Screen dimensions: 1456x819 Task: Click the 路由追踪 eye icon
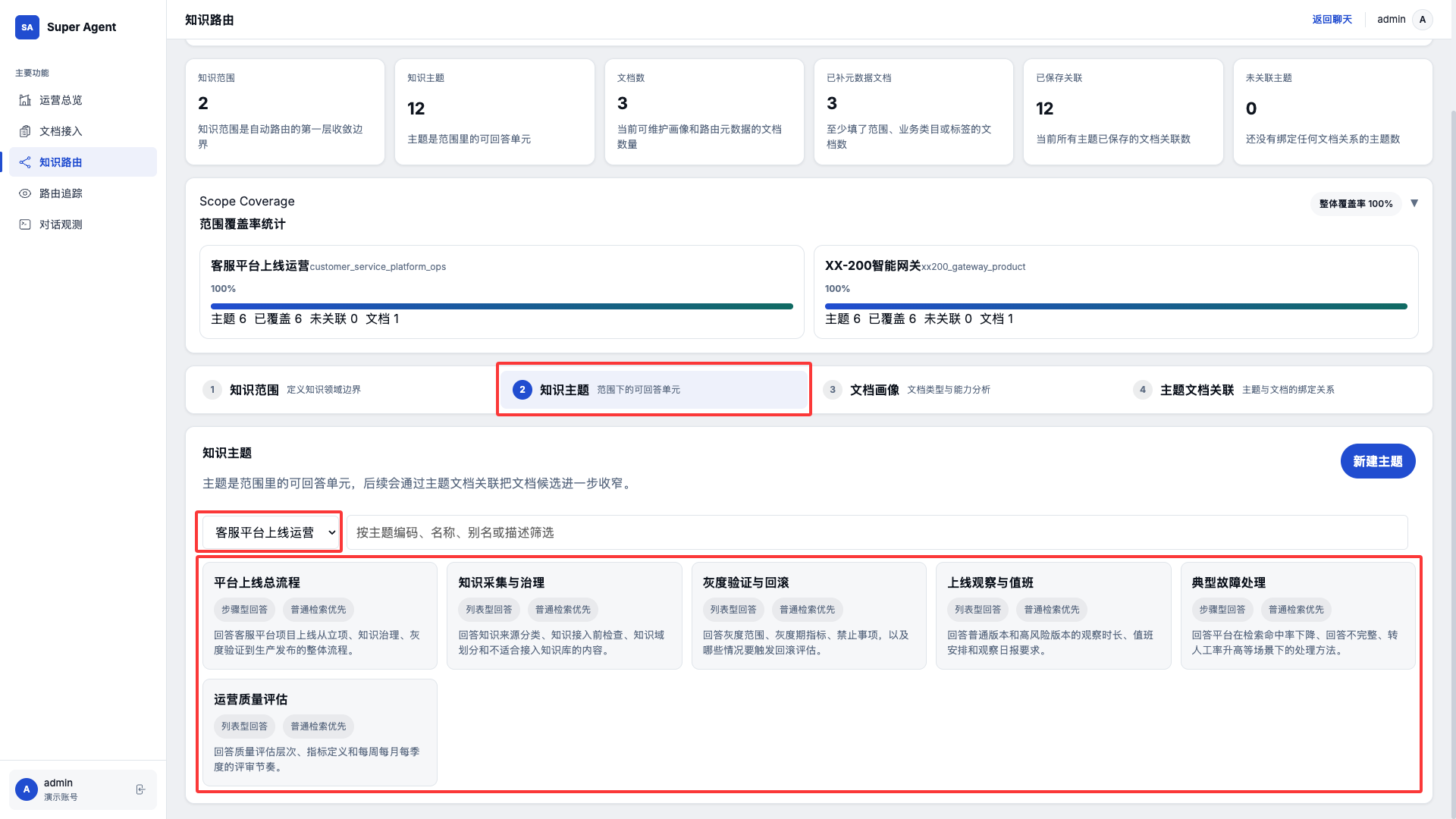(25, 193)
